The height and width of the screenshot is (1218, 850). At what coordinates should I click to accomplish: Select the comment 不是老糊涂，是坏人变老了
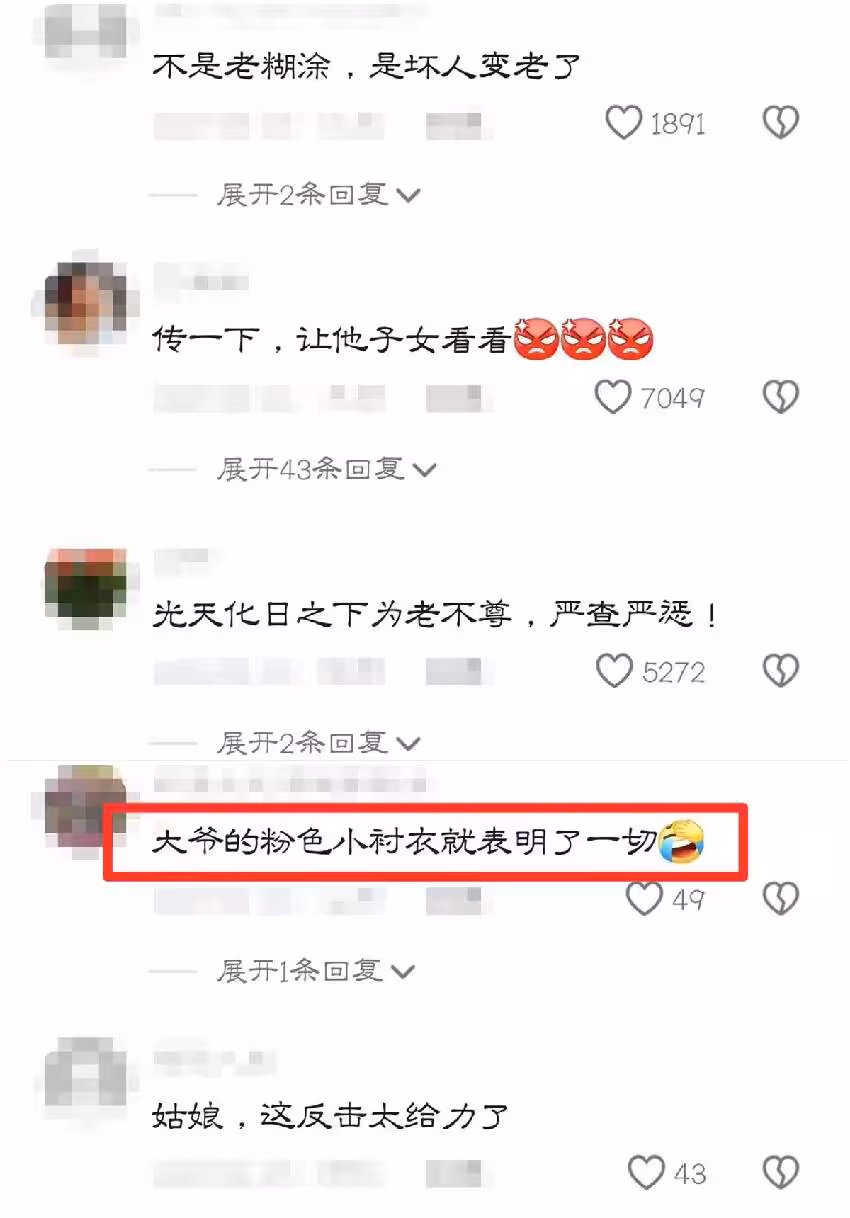point(367,67)
